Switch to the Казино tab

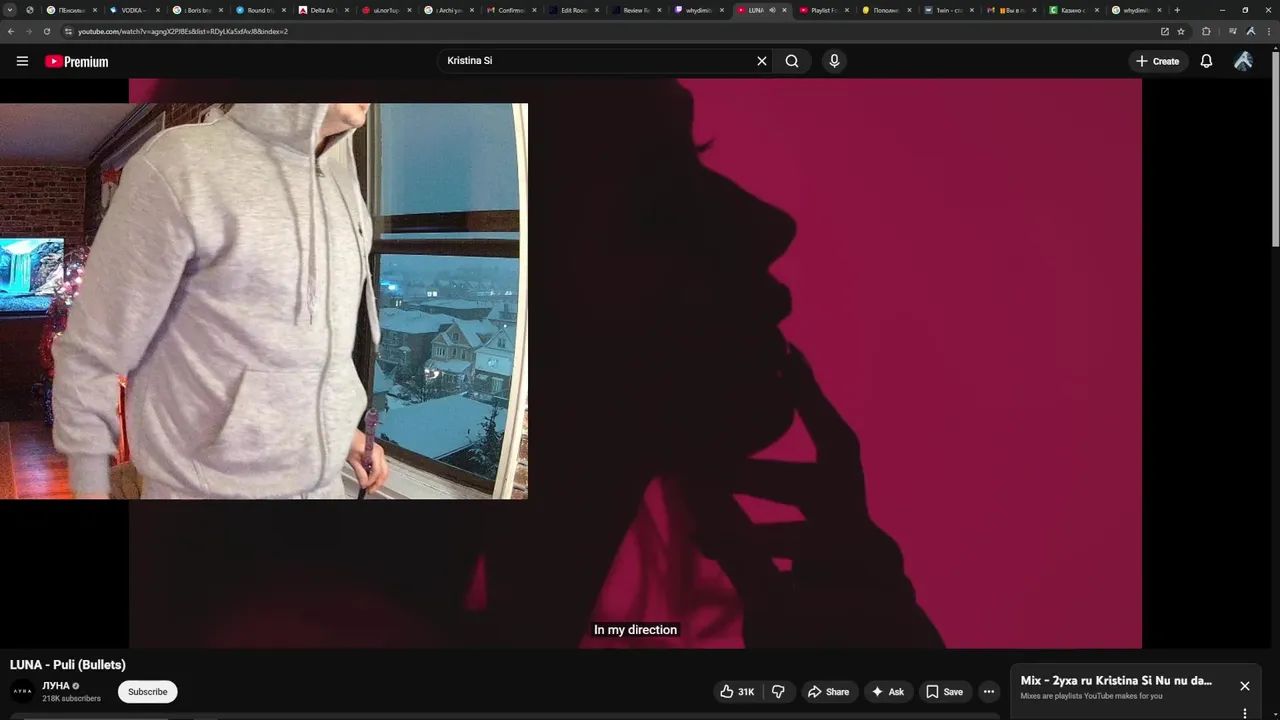click(x=1073, y=10)
